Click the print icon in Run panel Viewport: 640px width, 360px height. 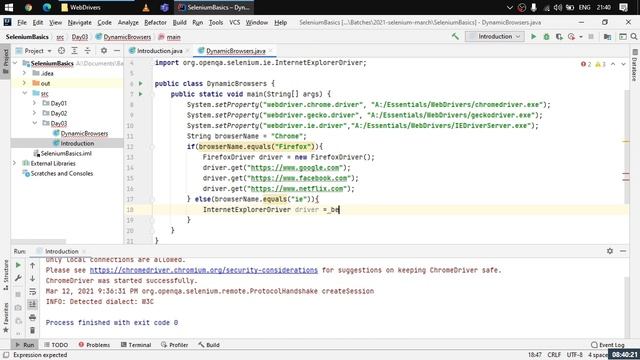(32, 318)
